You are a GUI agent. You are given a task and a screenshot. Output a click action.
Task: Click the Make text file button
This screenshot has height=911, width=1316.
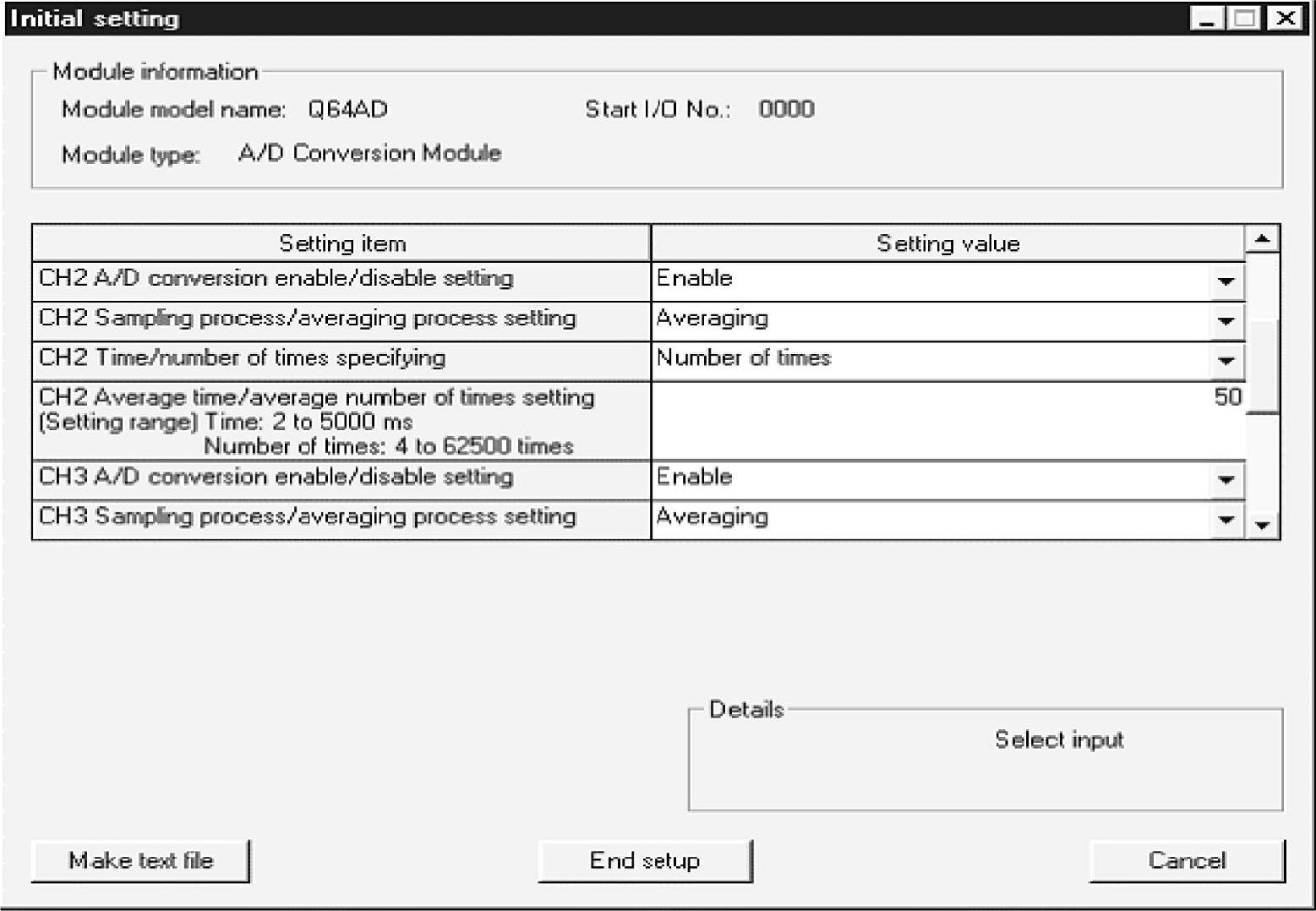point(140,861)
